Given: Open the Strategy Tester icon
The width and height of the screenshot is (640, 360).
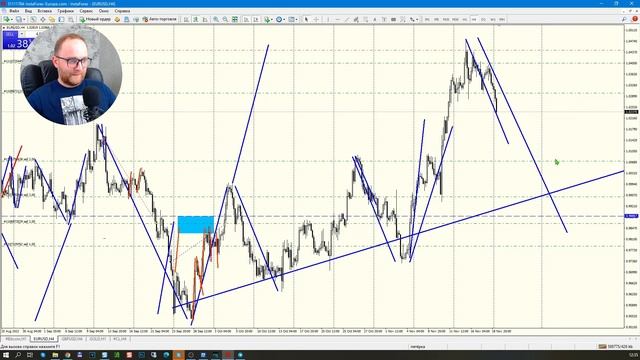Looking at the screenshot, I should tap(71, 19).
